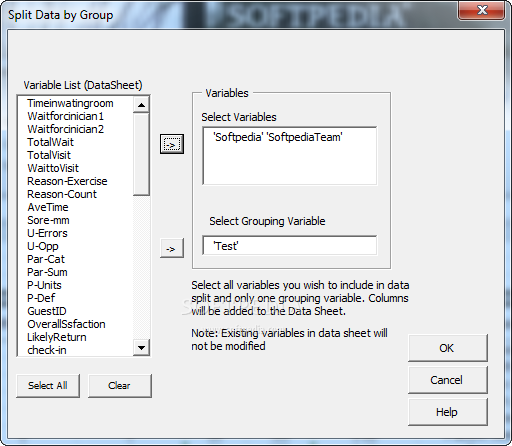Image resolution: width=512 pixels, height=446 pixels.
Task: Close the Split Data by Group window
Action: pos(482,10)
